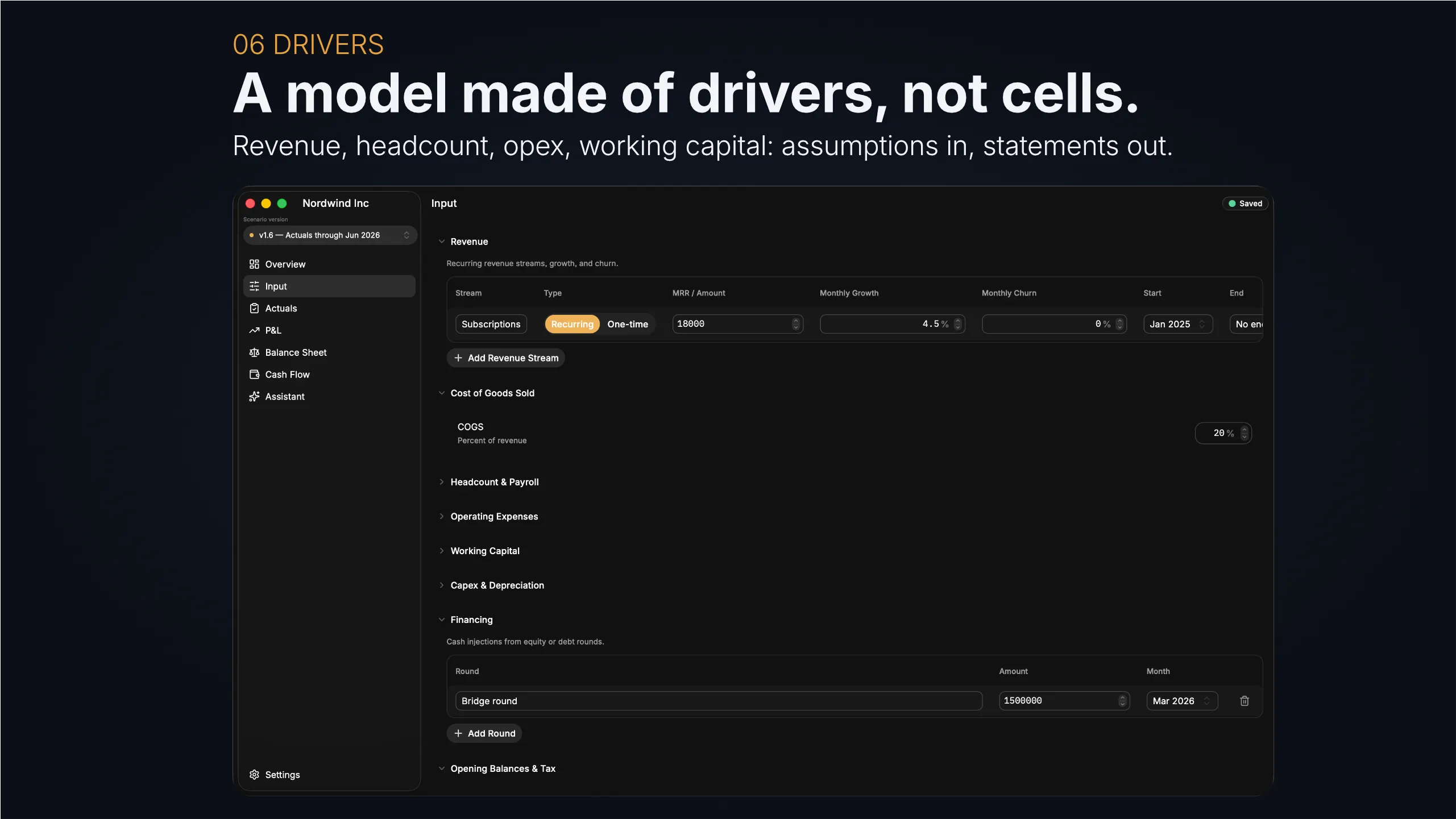
Task: Delete the Bridge round with trash icon
Action: [x=1245, y=701]
